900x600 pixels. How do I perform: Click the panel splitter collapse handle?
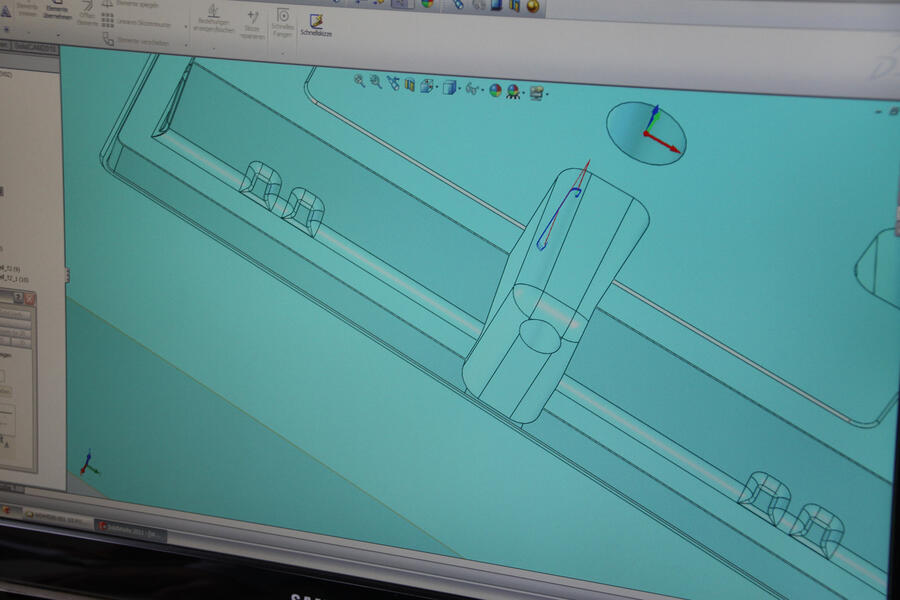67,276
